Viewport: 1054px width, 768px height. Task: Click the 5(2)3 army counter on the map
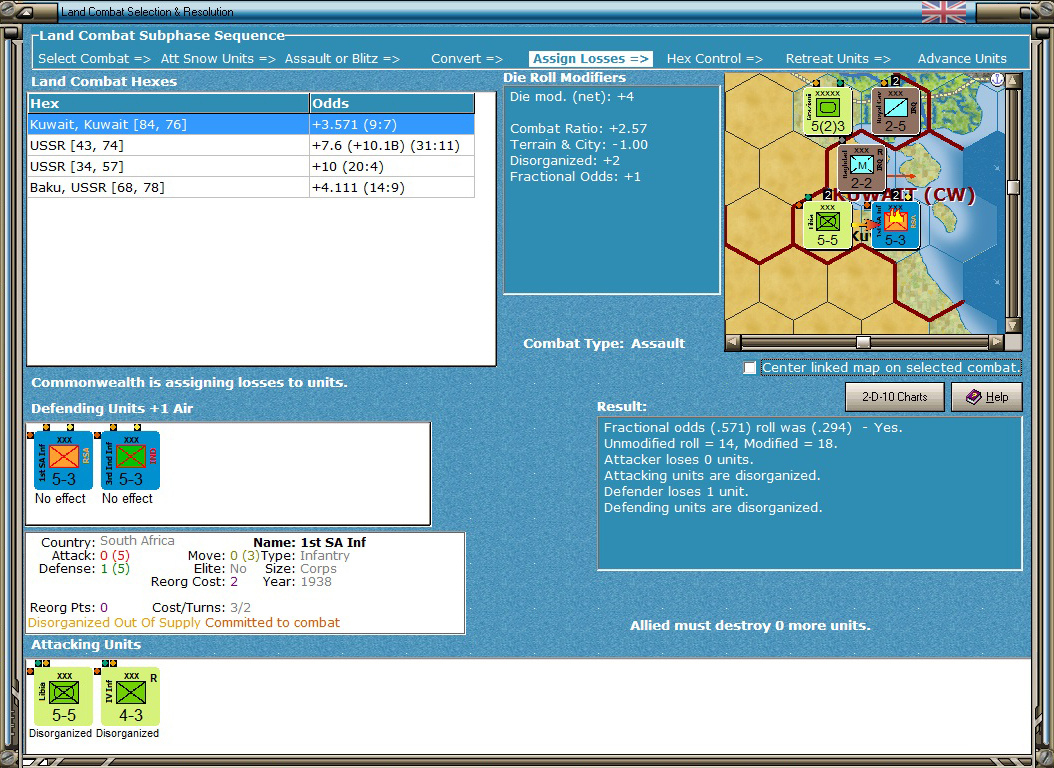pos(827,111)
